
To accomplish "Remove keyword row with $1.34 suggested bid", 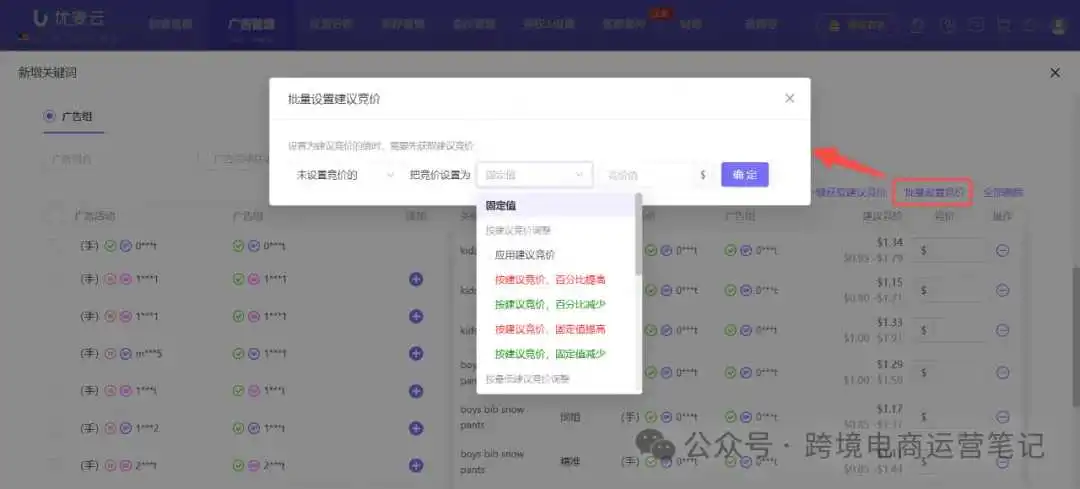I will (x=1003, y=251).
